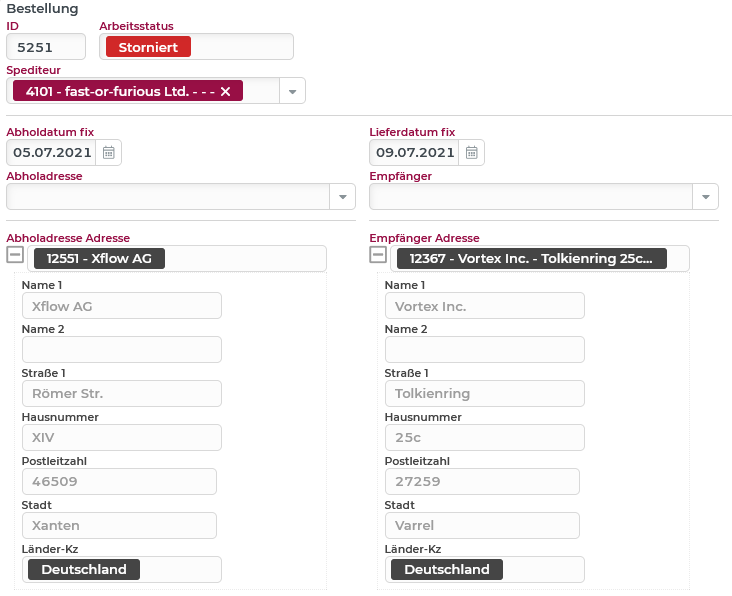Image resolution: width=732 pixels, height=596 pixels.
Task: Click the Stornierte status badge
Action: tap(148, 47)
